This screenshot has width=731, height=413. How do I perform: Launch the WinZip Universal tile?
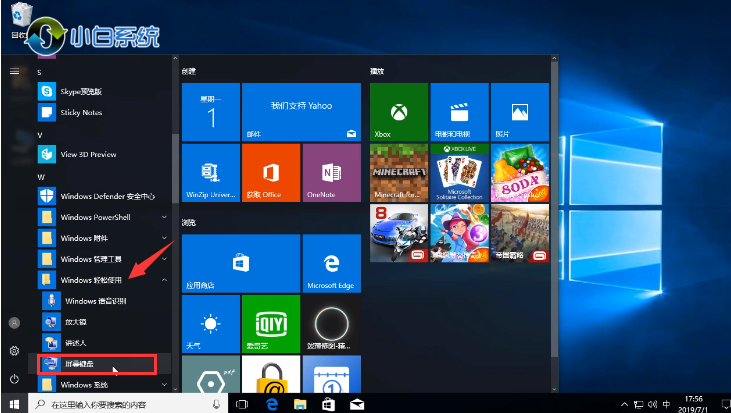[x=210, y=172]
